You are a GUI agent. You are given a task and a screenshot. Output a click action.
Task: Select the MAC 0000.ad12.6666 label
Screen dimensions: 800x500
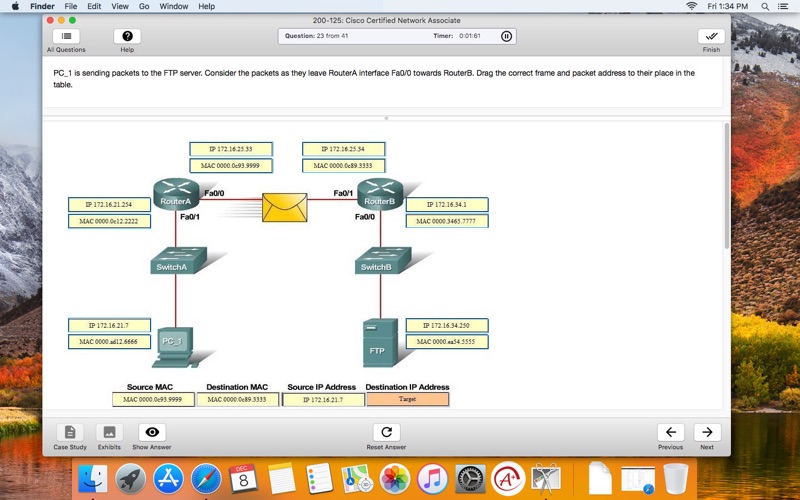click(109, 341)
